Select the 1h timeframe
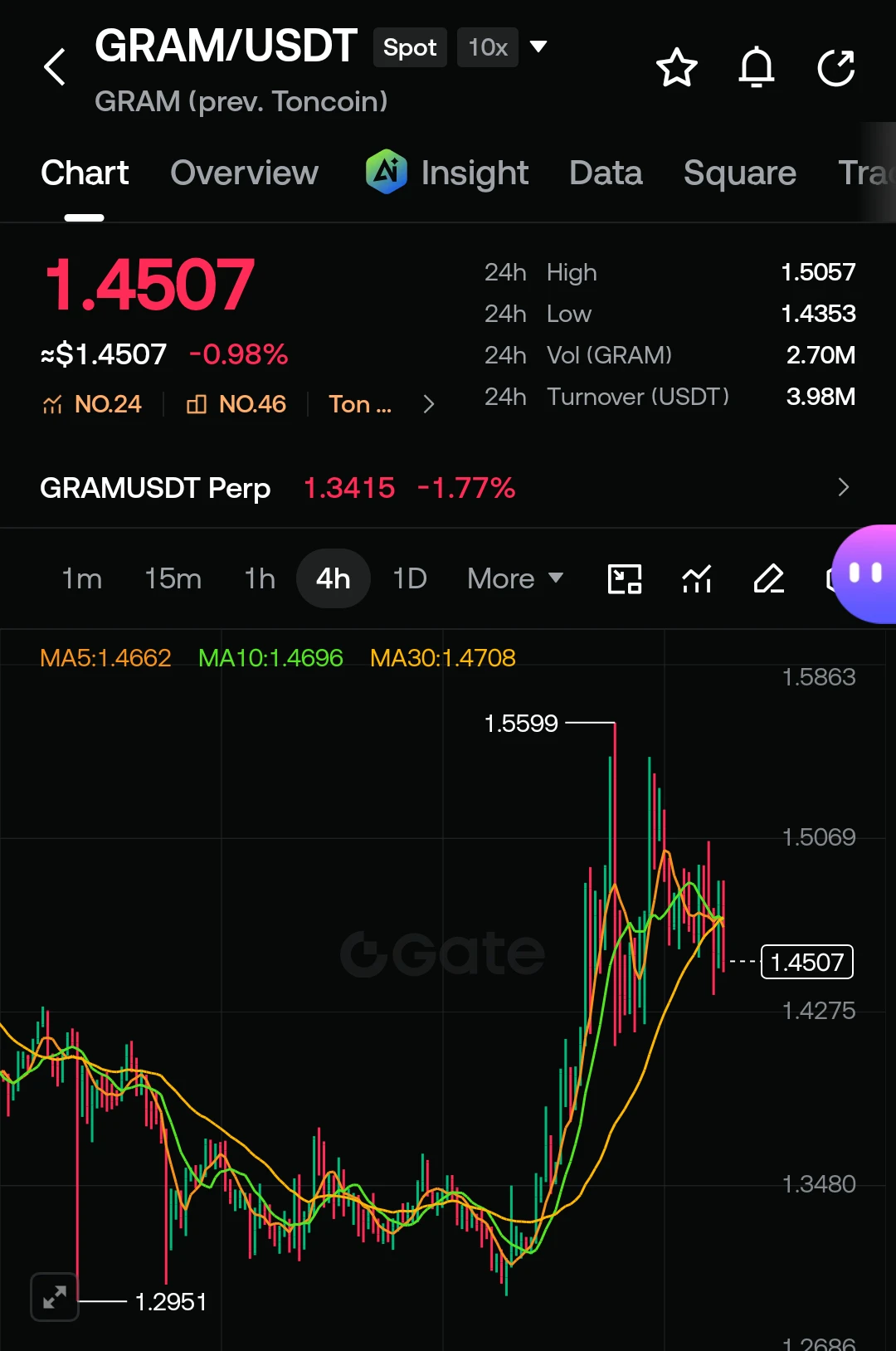This screenshot has height=1351, width=896. coord(260,578)
